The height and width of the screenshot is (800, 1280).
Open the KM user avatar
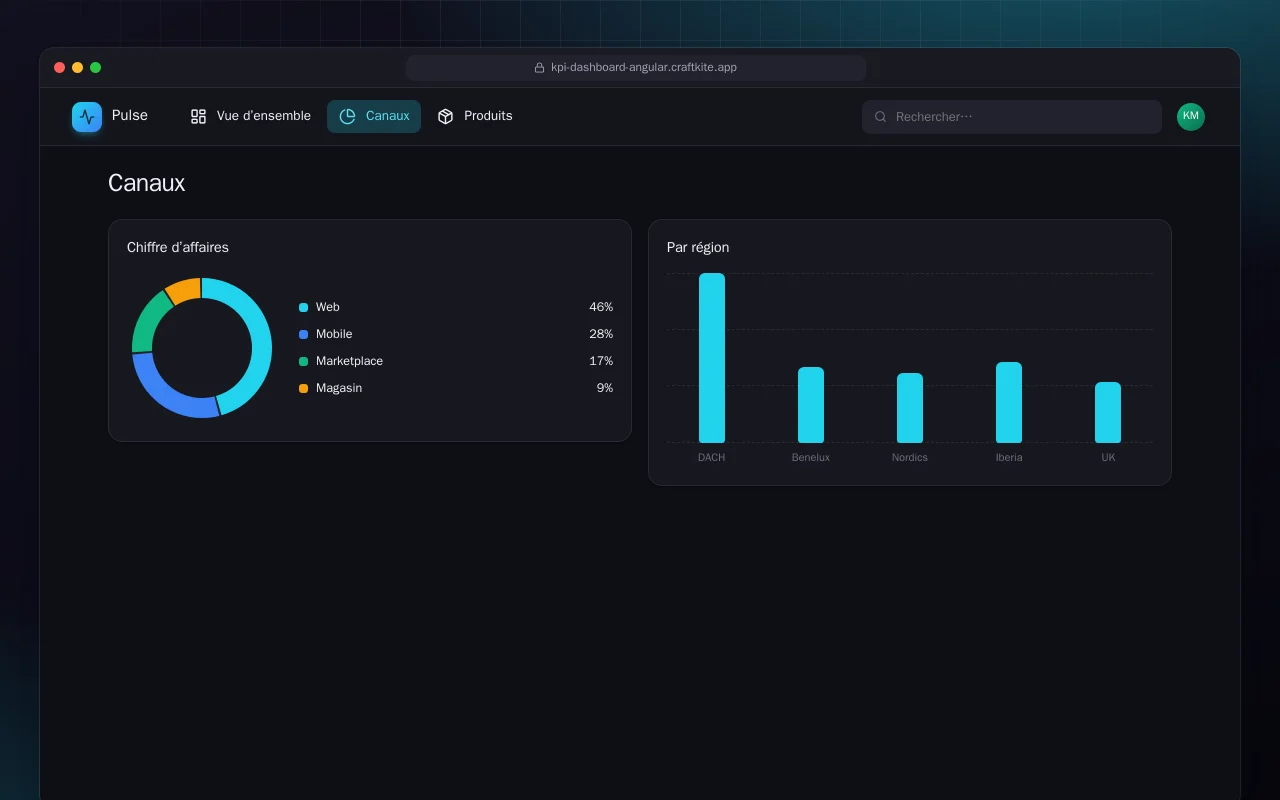point(1191,117)
